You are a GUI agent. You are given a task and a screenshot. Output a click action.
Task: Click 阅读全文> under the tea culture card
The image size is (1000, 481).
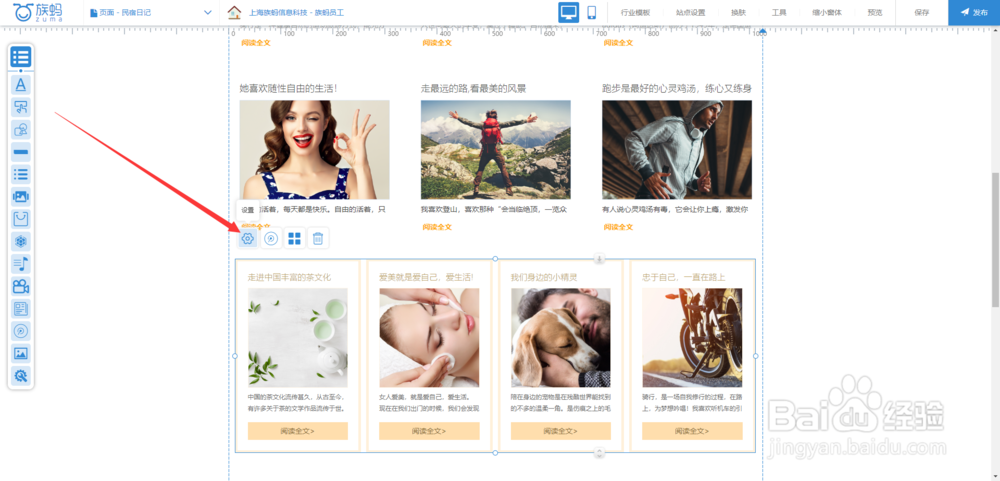coord(297,431)
